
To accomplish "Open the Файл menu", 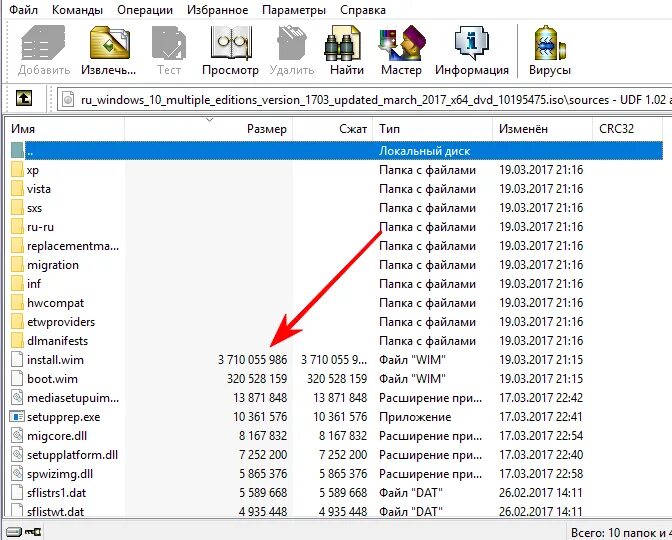I will pyautogui.click(x=23, y=10).
